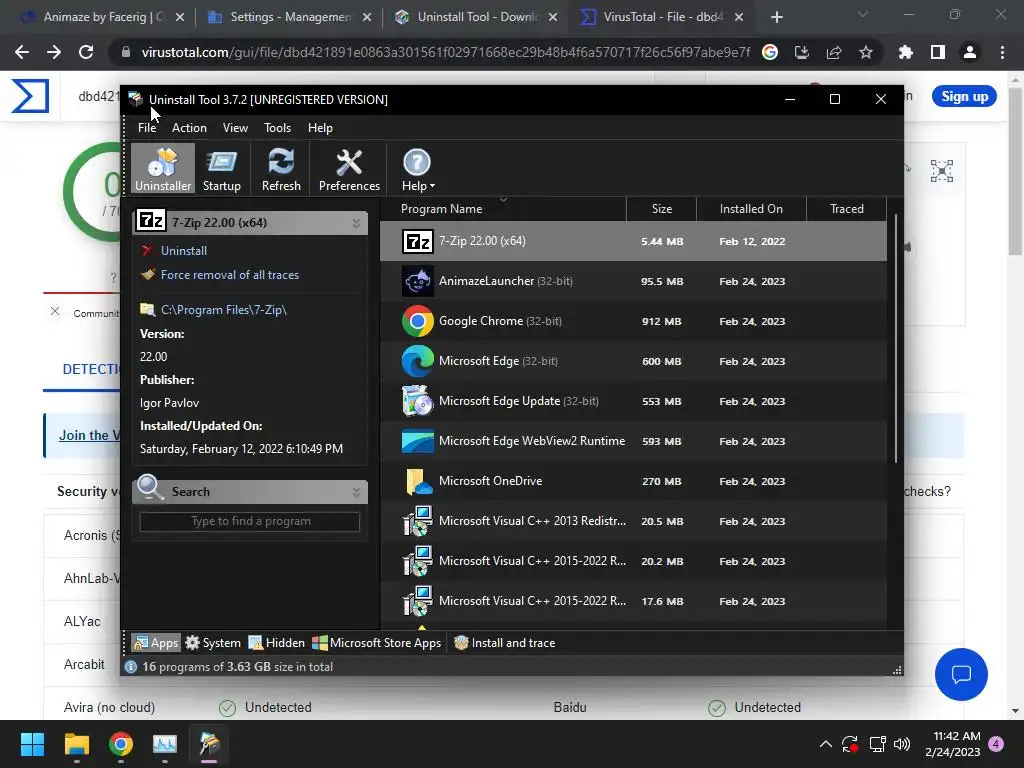Click the Uninstall link for 7-Zip

184,251
